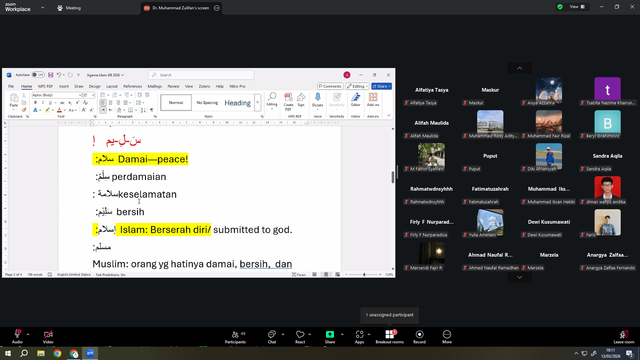
Task: Open the More options menu
Action: pos(447,336)
